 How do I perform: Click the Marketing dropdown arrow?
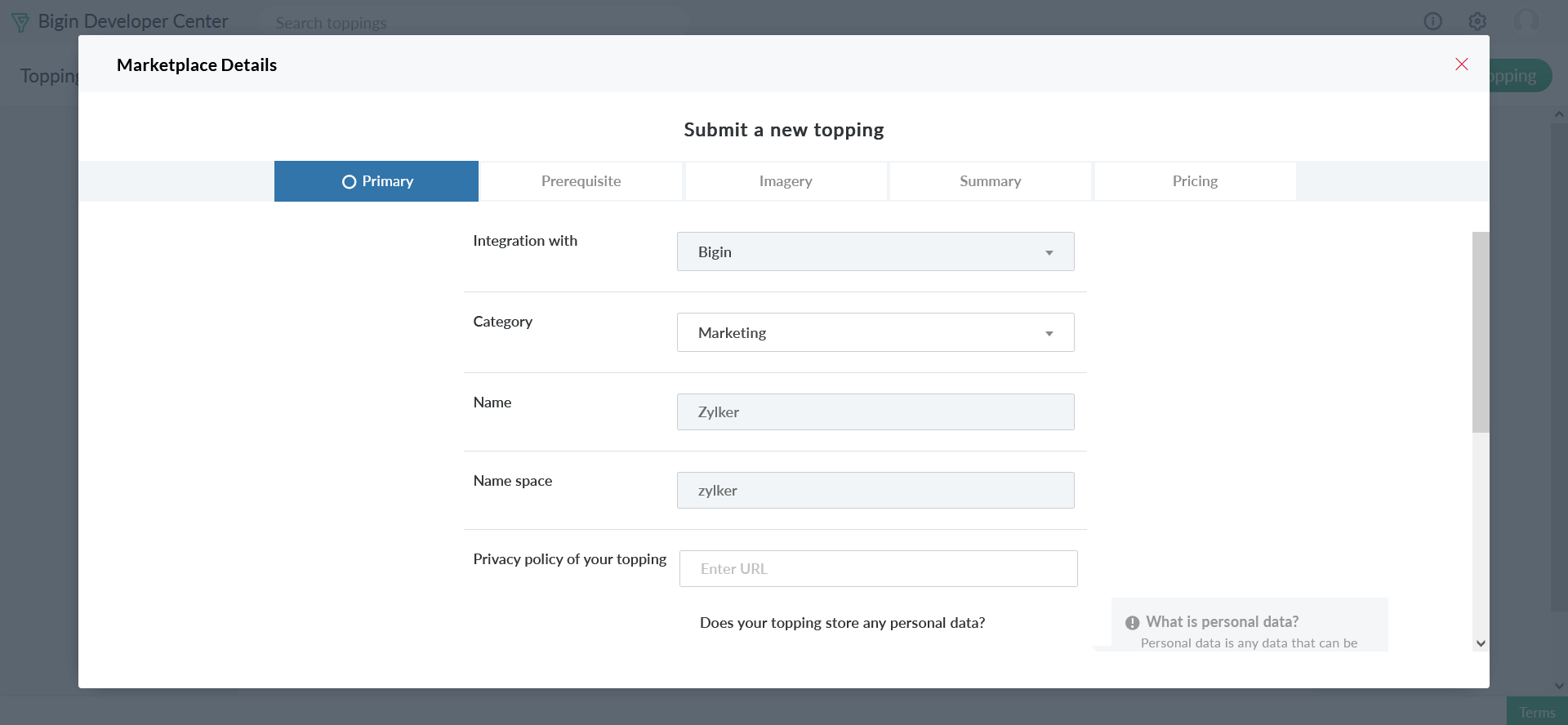pyautogui.click(x=1049, y=333)
